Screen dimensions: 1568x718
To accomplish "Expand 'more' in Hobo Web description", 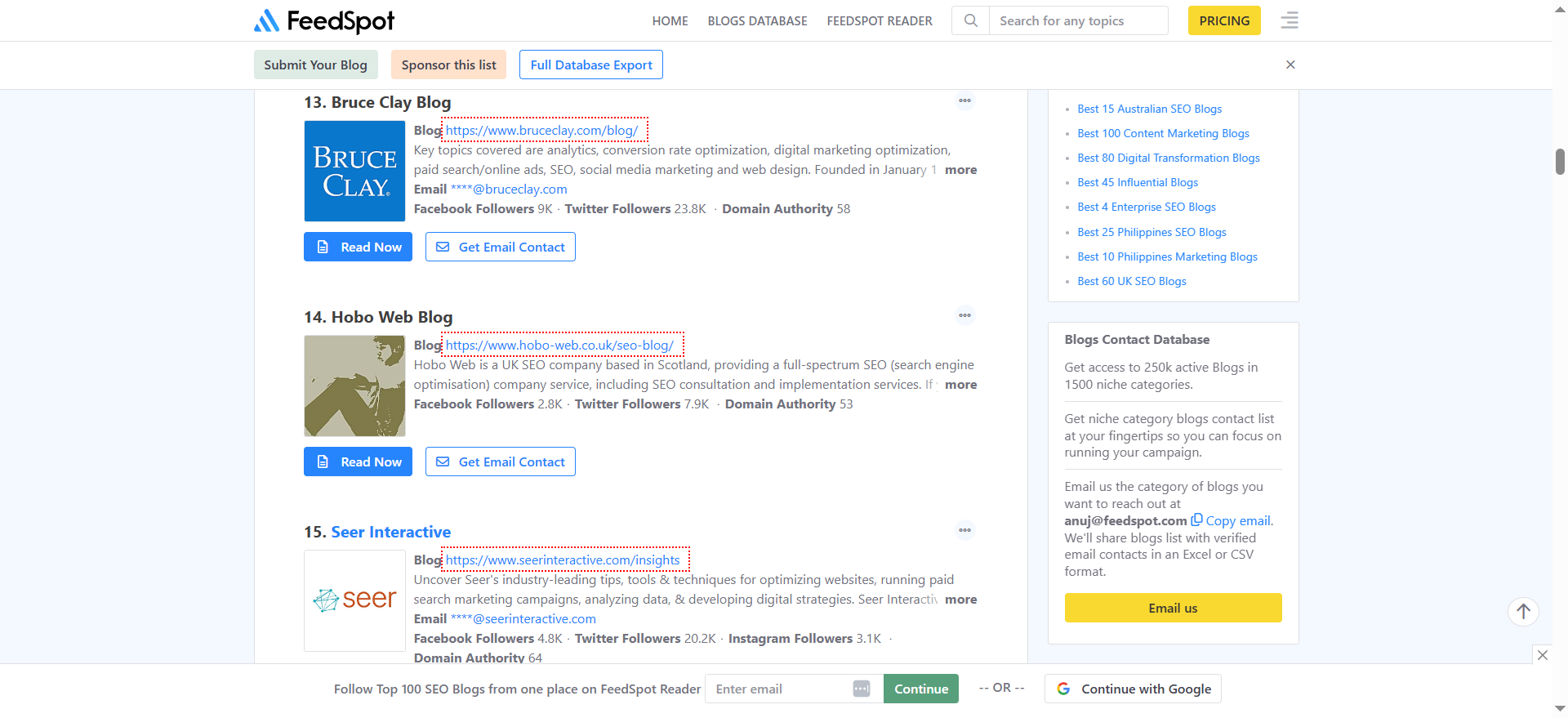I will (x=960, y=385).
